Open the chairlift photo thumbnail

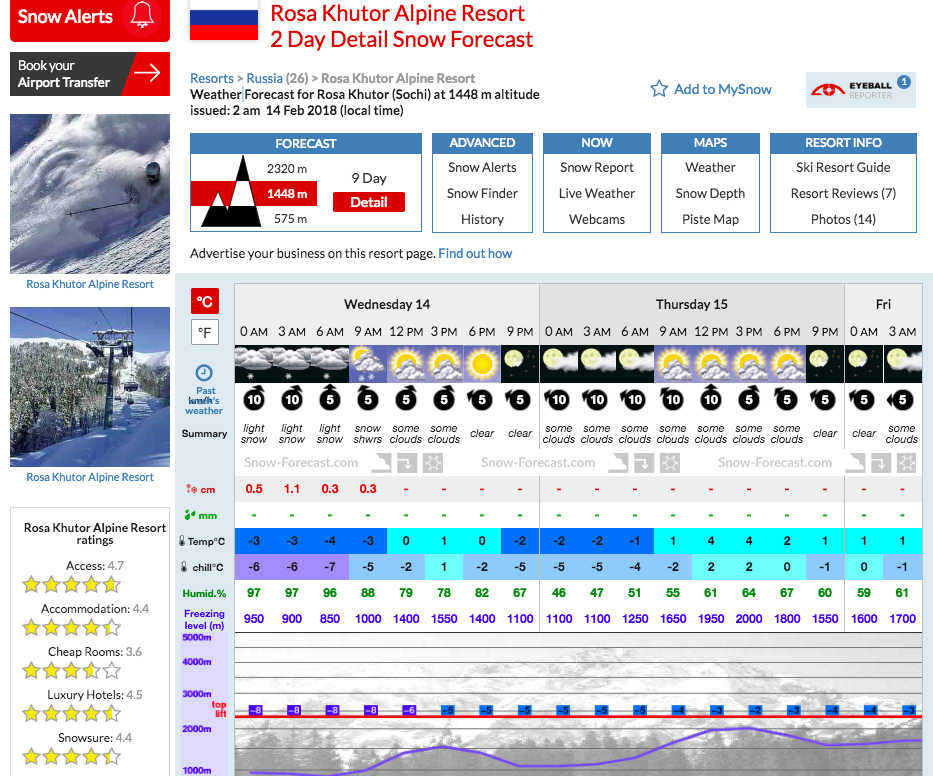pyautogui.click(x=90, y=387)
